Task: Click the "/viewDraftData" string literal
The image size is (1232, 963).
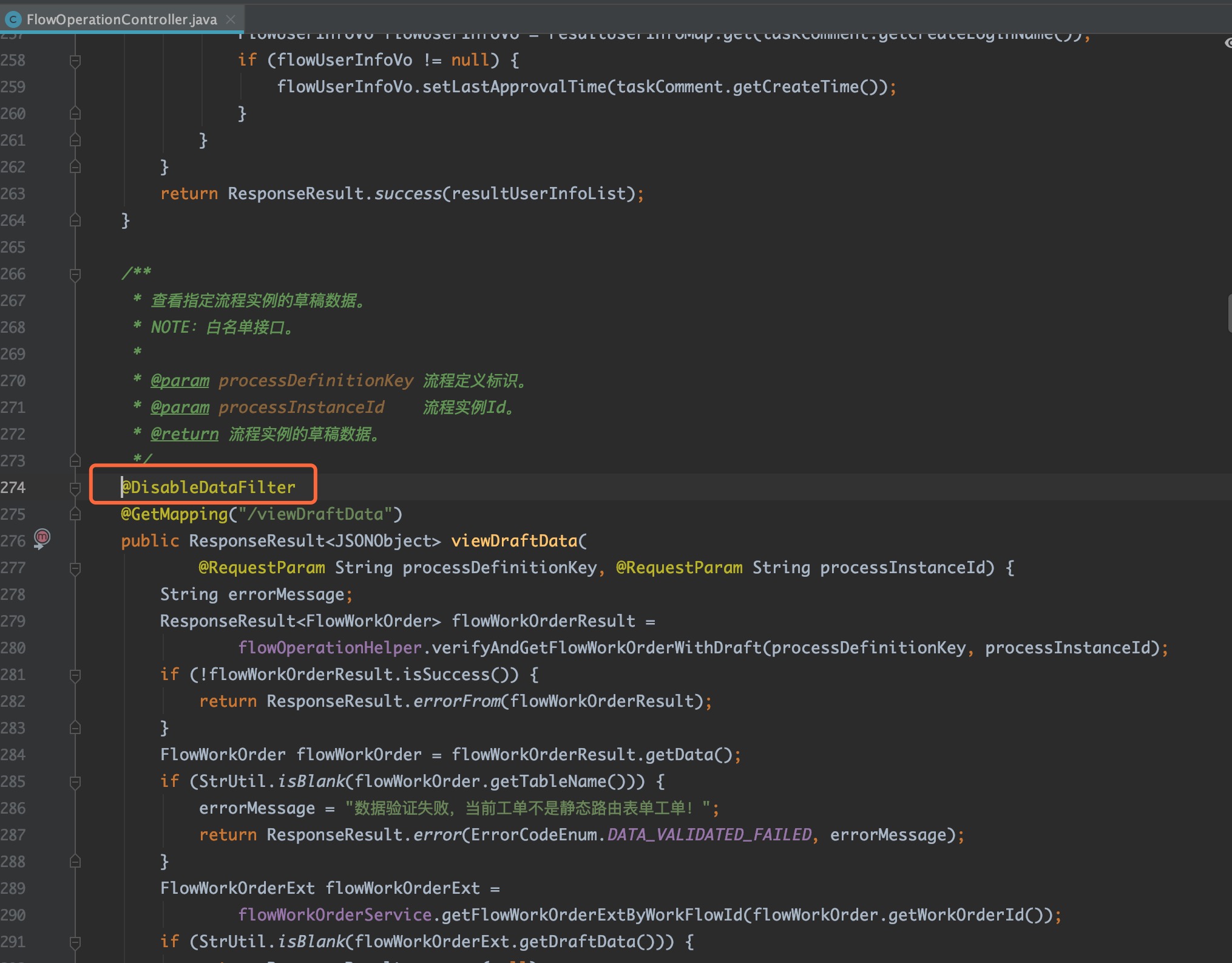Action: click(315, 514)
